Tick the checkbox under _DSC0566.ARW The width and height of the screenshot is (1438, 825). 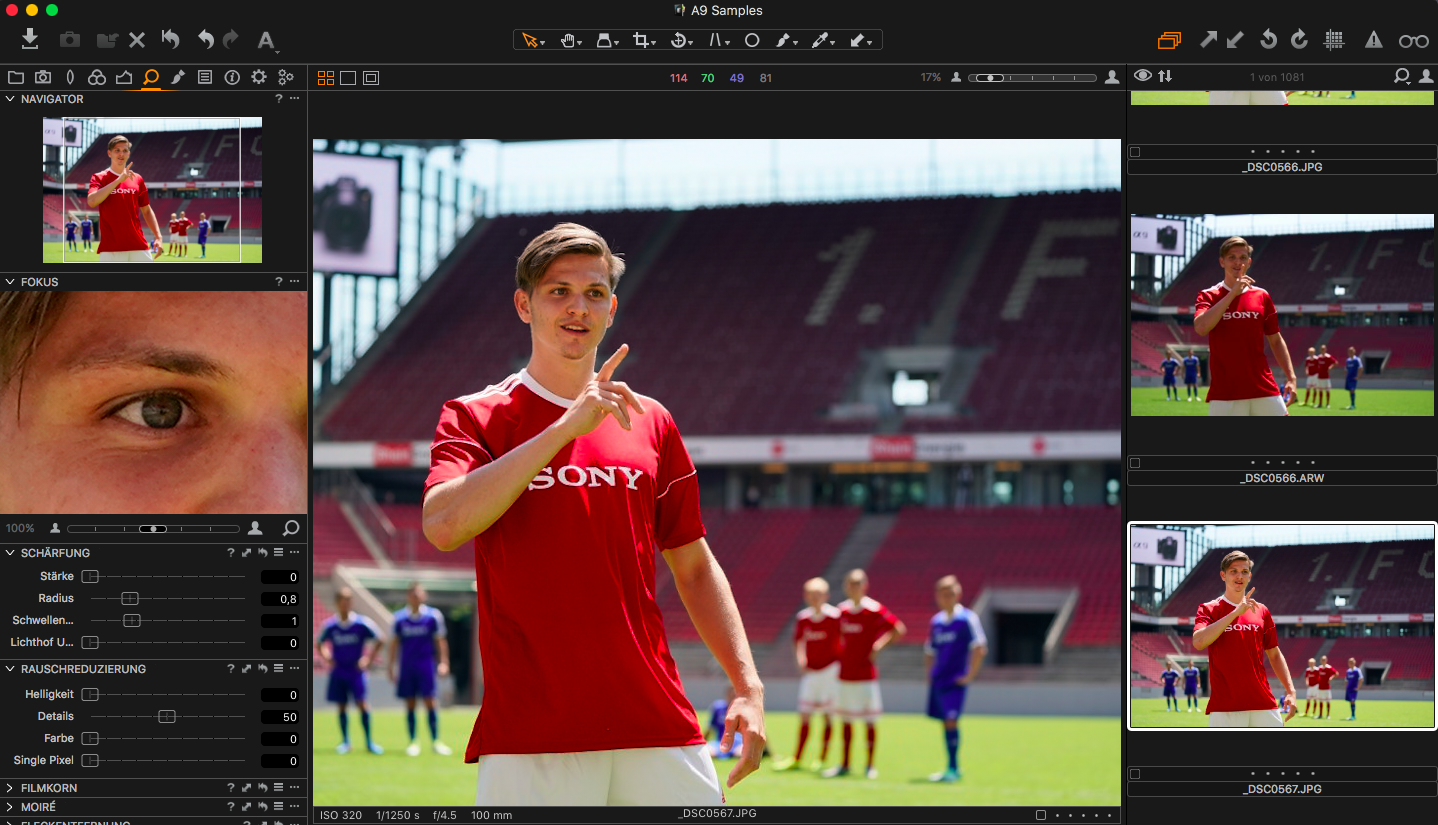[1135, 463]
